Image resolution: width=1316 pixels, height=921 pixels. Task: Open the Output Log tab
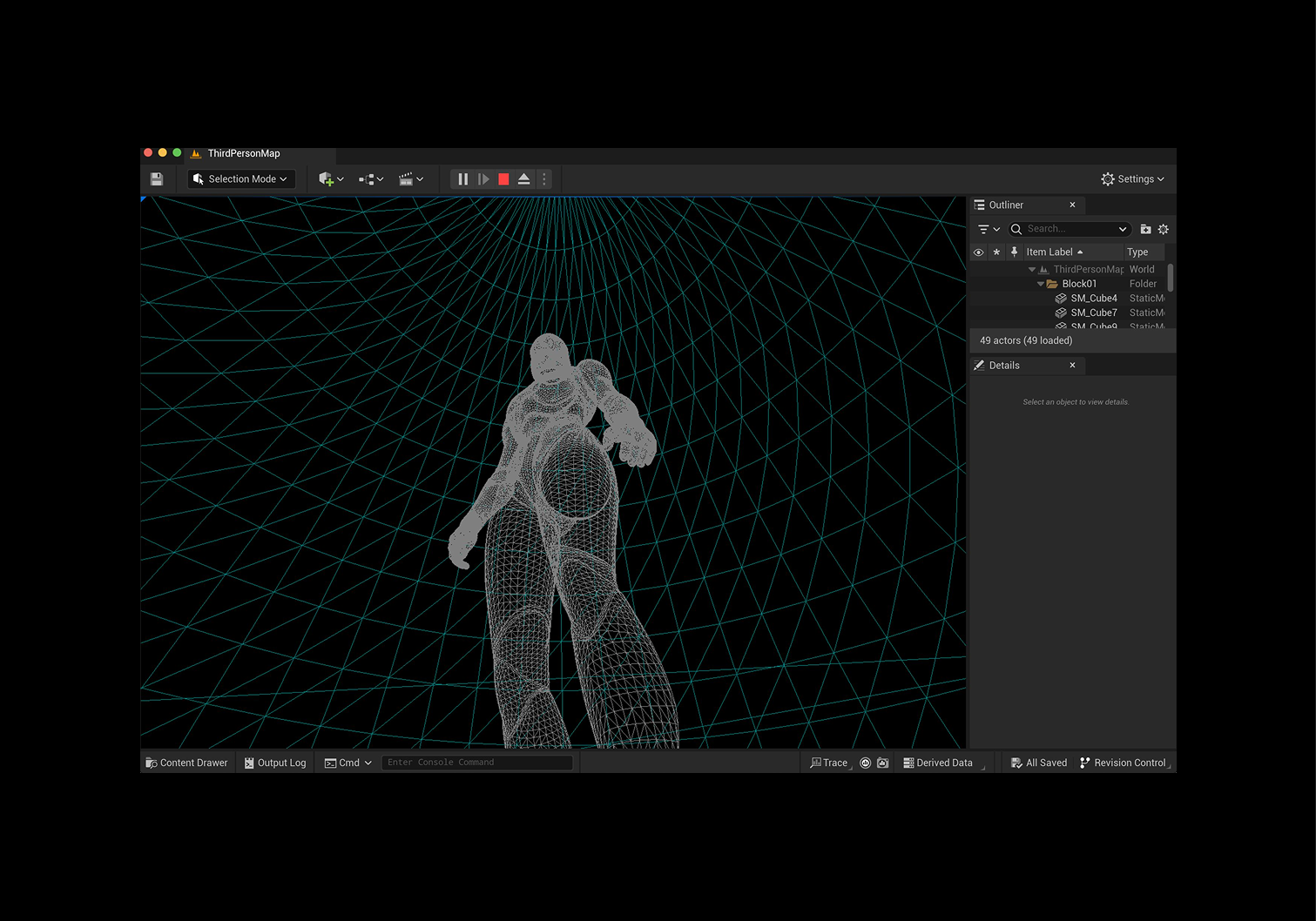tap(275, 763)
